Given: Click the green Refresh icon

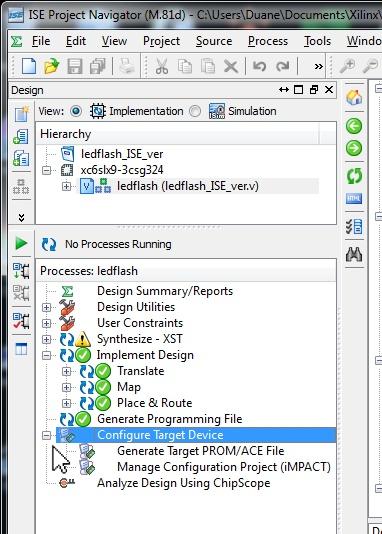Looking at the screenshot, I should tap(354, 176).
